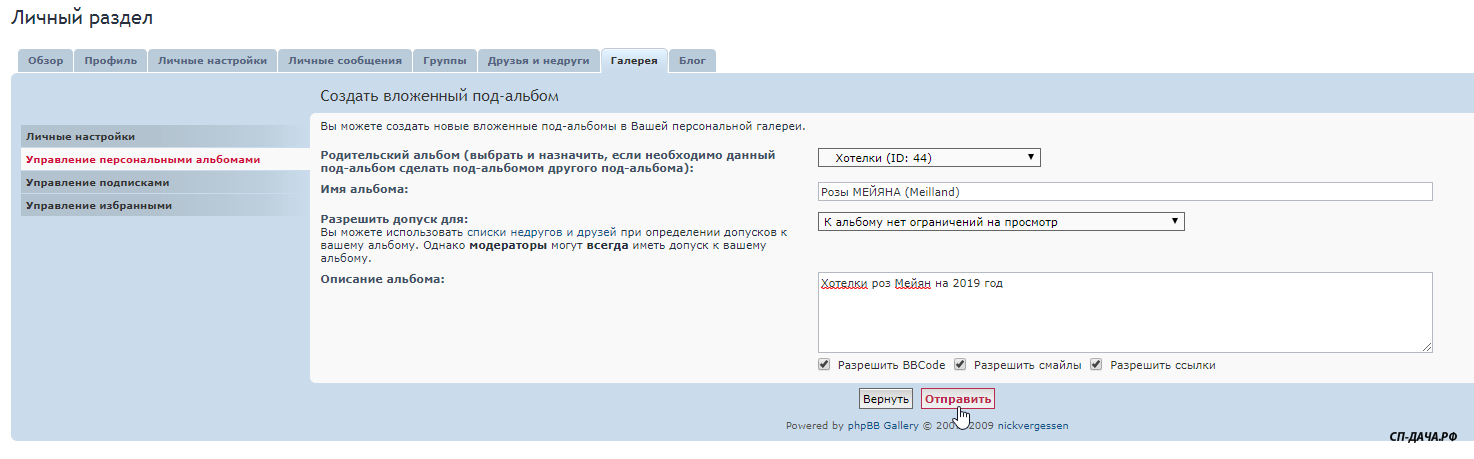Open the Блог tab
The image size is (1474, 459).
coord(692,61)
